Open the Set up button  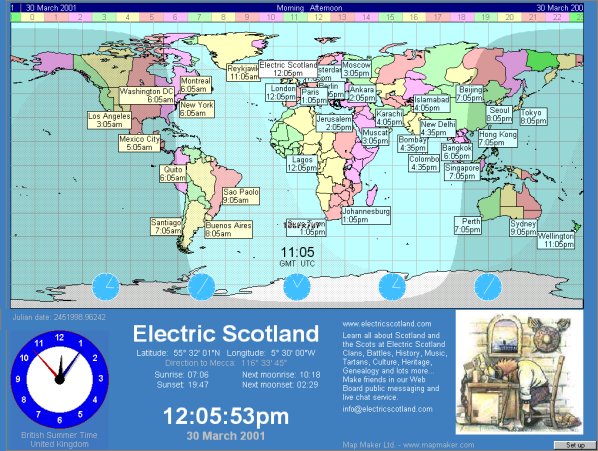tap(575, 445)
